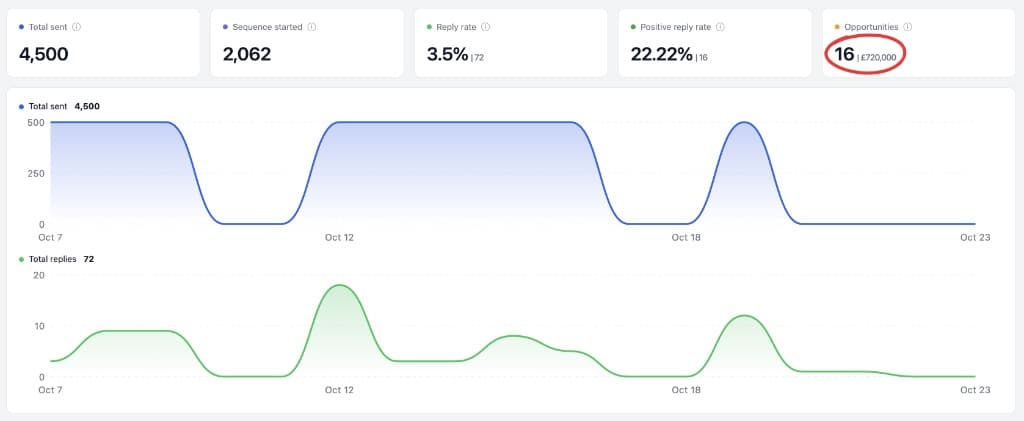Click info icon next to Total sent

click(x=76, y=27)
